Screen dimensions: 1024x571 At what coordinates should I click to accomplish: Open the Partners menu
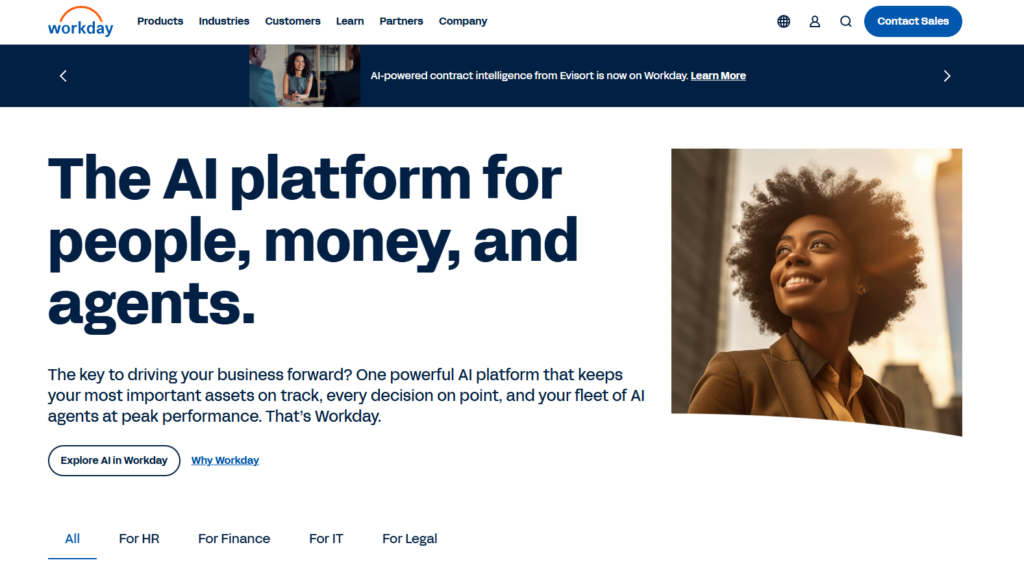(x=401, y=21)
